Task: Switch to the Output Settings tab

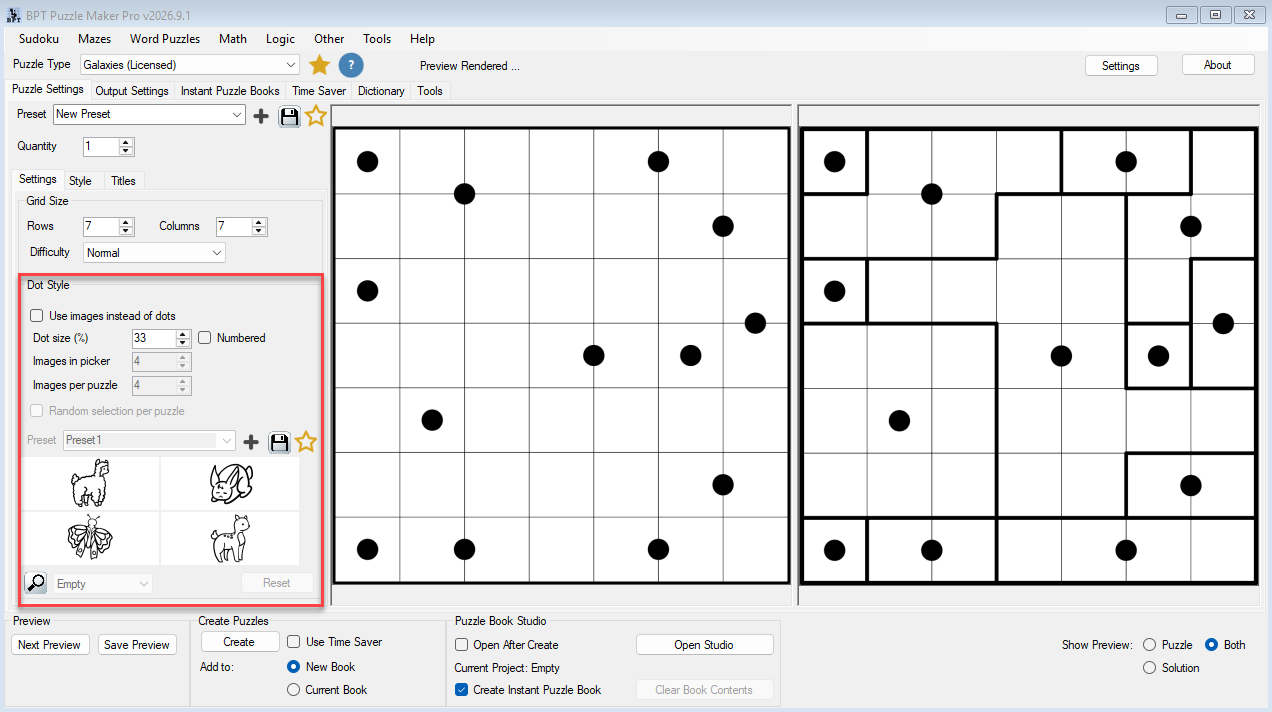Action: (132, 91)
